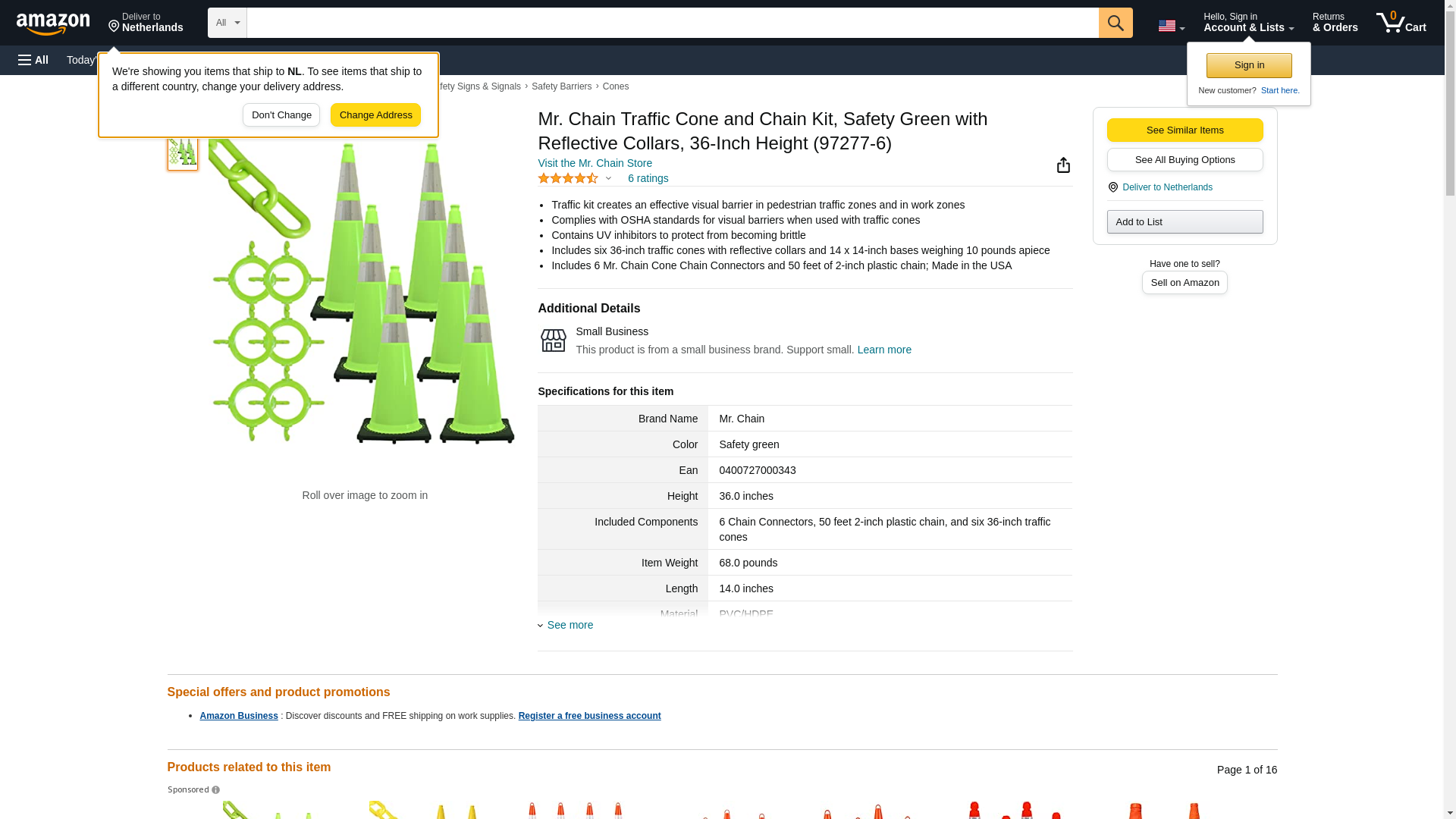Click the share icon near ratings
The image size is (1456, 819).
pos(1063,165)
